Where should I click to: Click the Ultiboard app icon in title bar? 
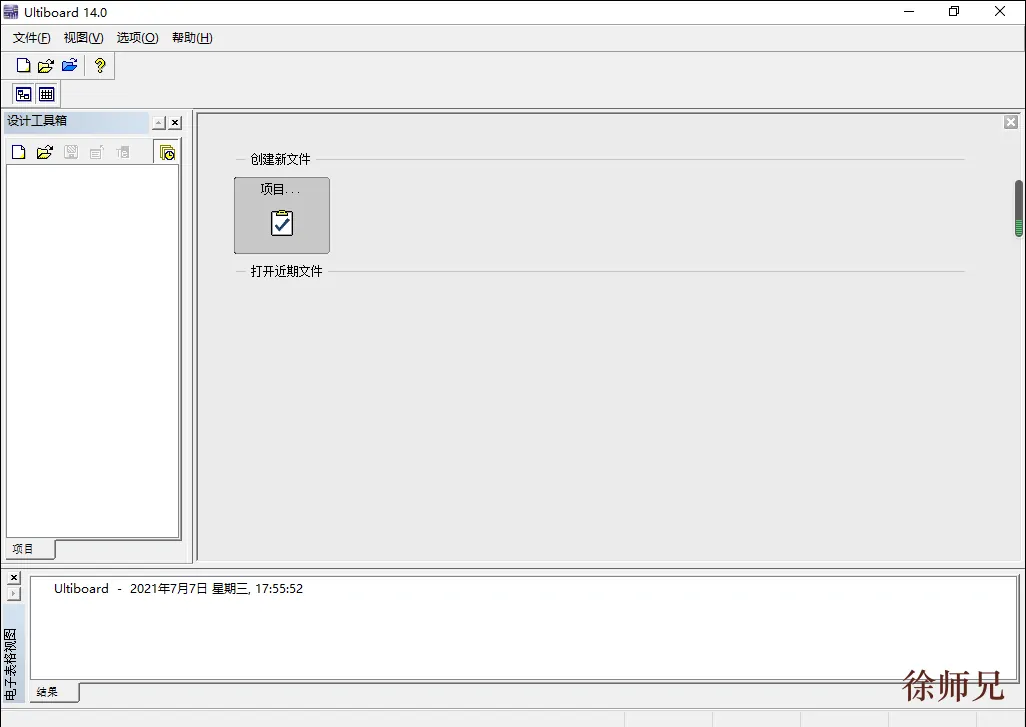[x=11, y=12]
